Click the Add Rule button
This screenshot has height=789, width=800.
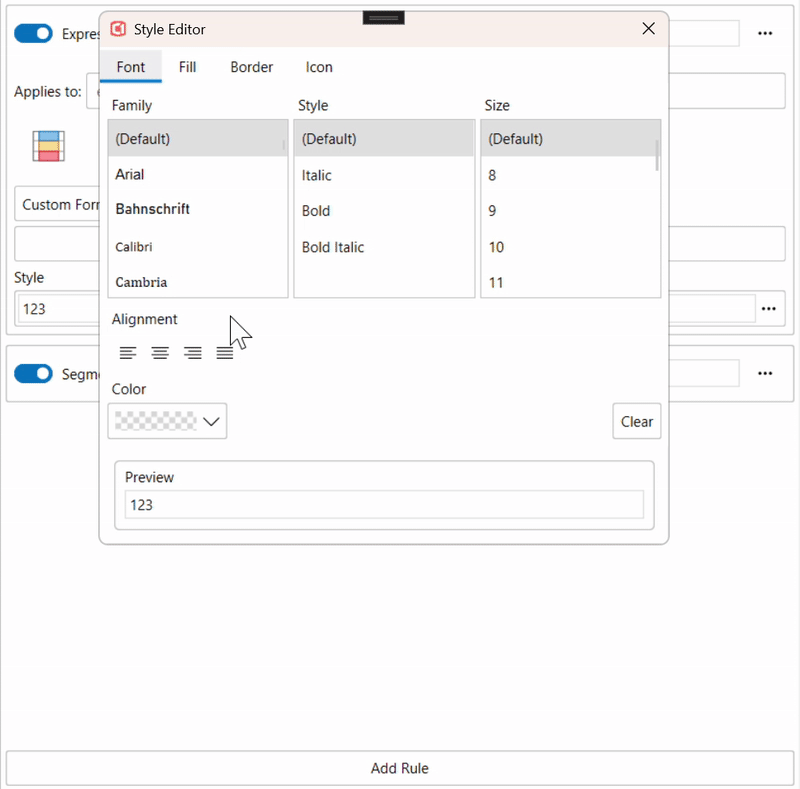399,768
